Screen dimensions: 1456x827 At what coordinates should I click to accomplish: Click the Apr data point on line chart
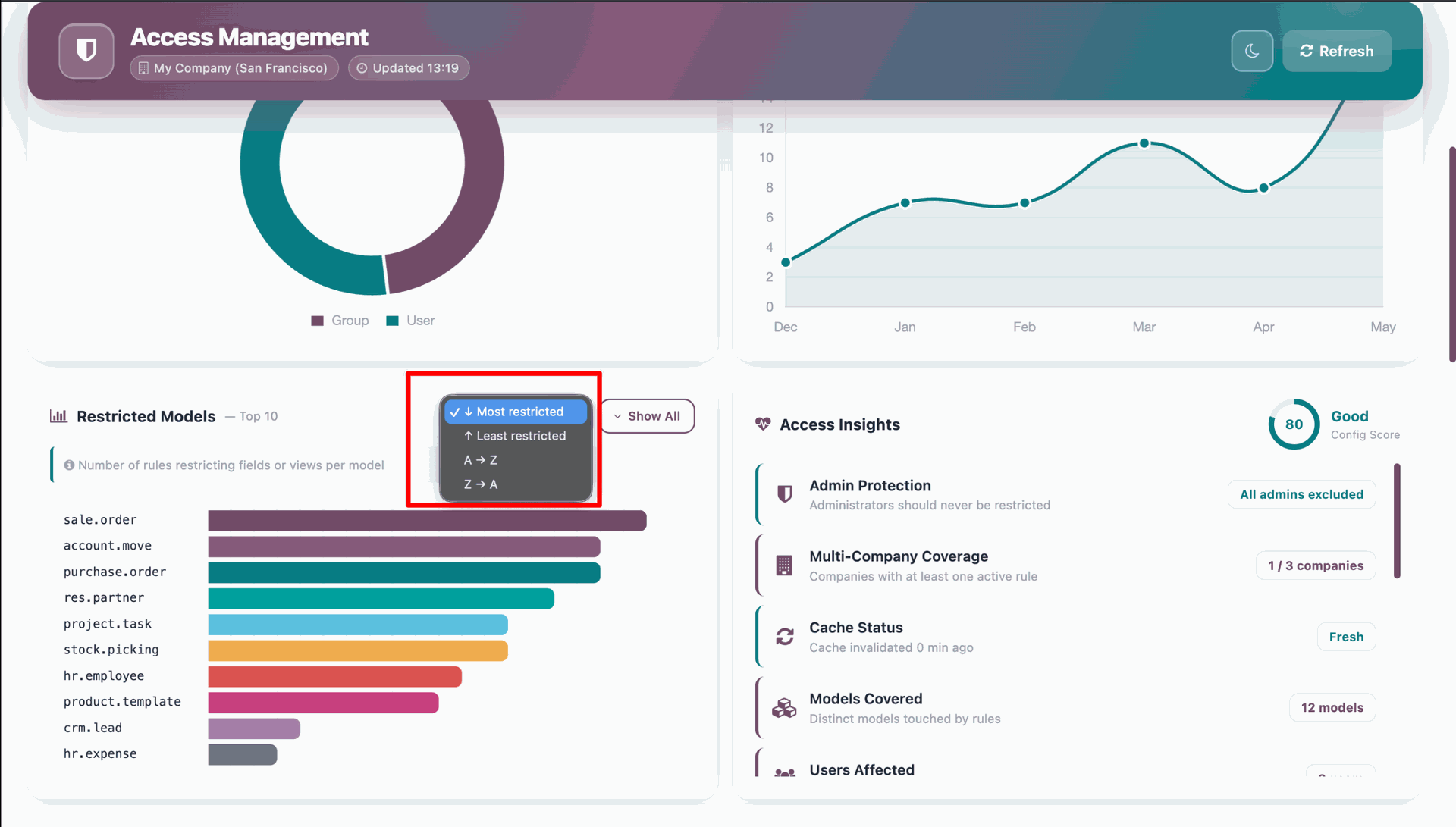tap(1263, 188)
